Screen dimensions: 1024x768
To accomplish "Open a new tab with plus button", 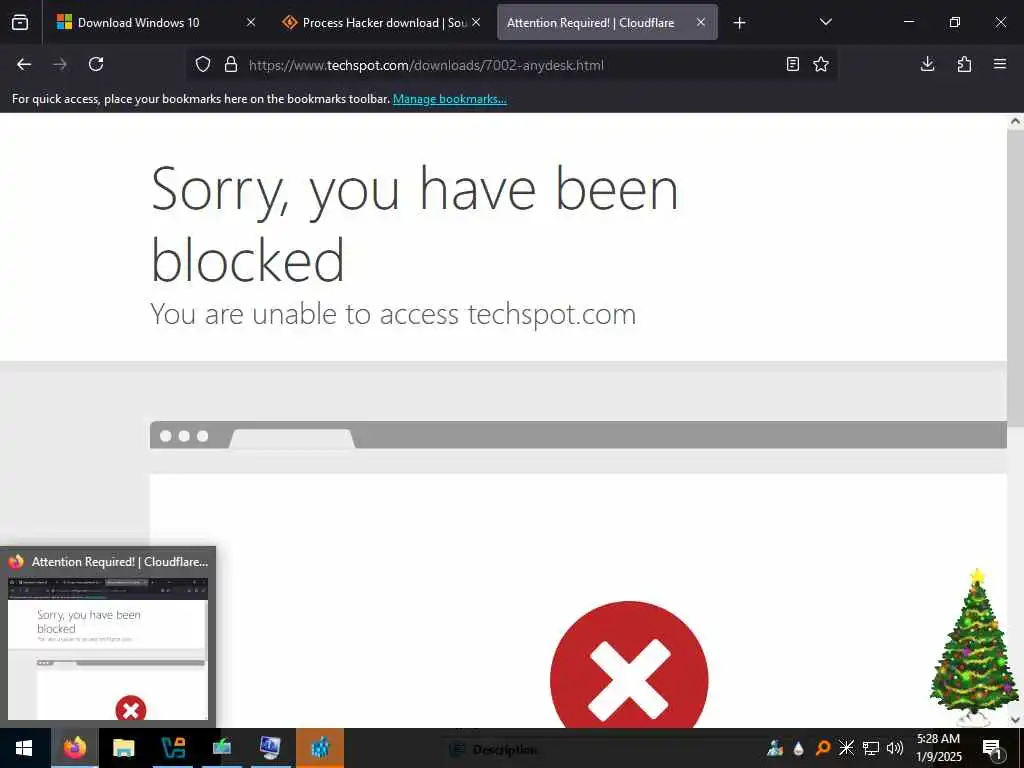I will pos(739,23).
